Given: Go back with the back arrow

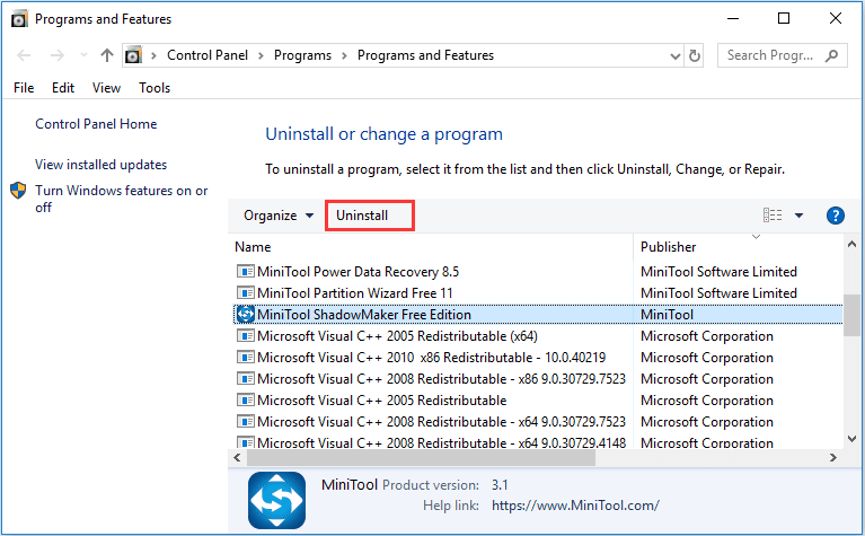Looking at the screenshot, I should pos(24,56).
